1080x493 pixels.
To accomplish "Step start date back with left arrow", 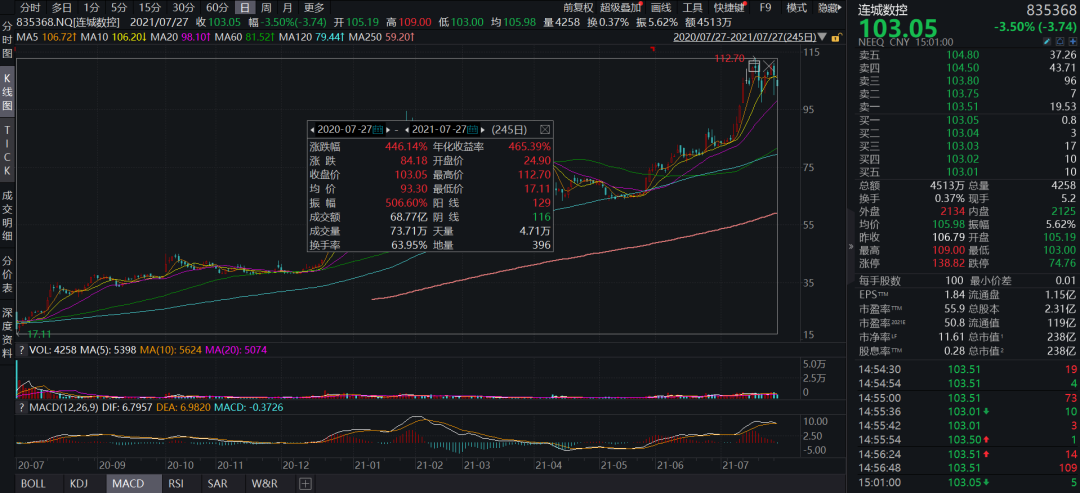I will [x=313, y=130].
